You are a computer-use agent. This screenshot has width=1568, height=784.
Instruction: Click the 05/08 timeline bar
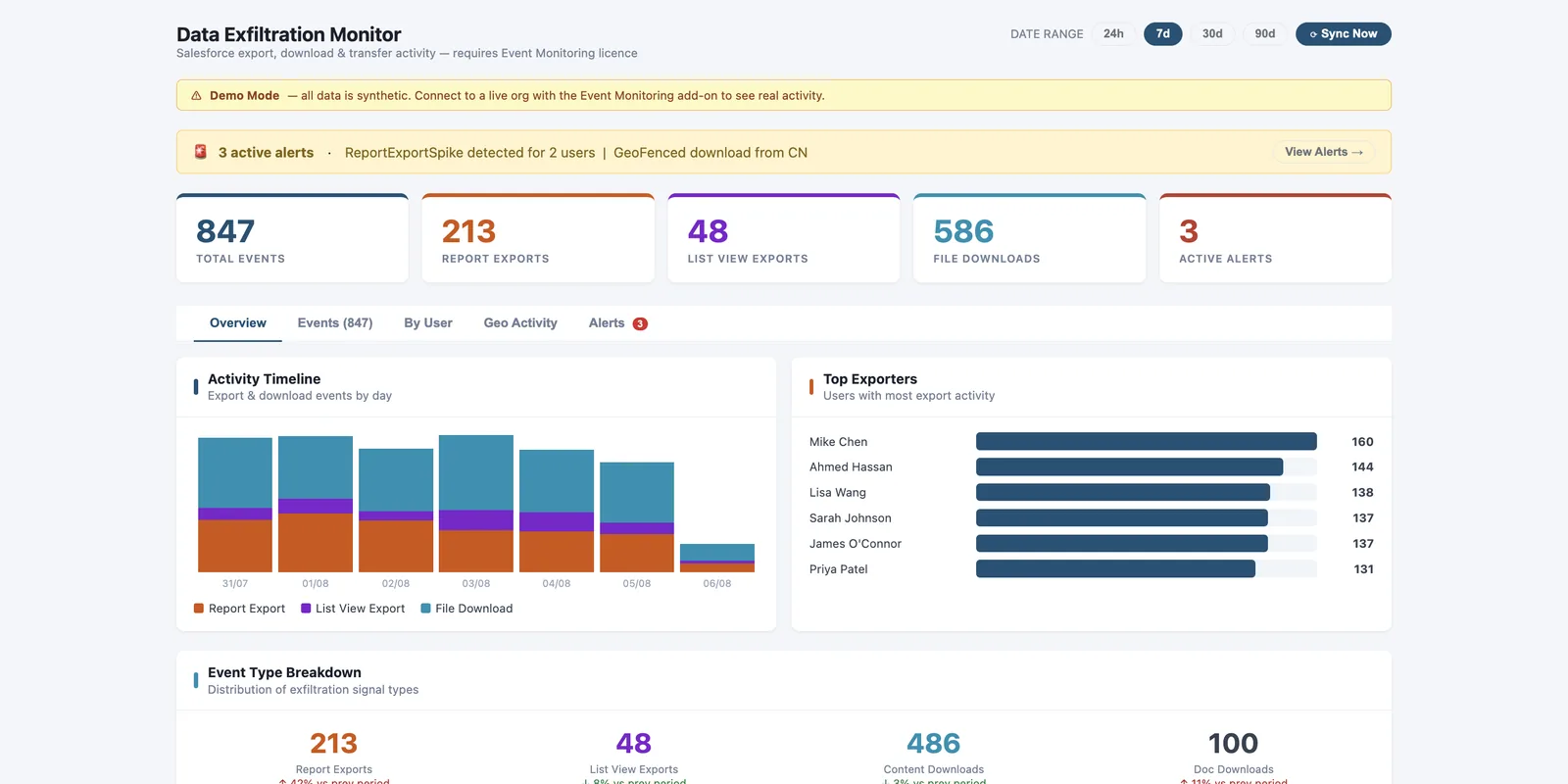[x=637, y=517]
